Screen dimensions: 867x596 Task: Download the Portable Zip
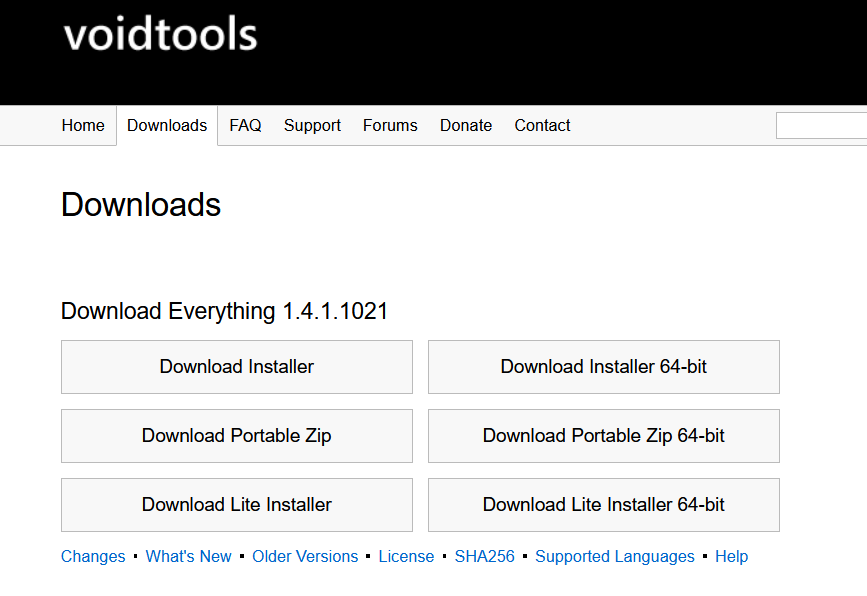(x=236, y=436)
